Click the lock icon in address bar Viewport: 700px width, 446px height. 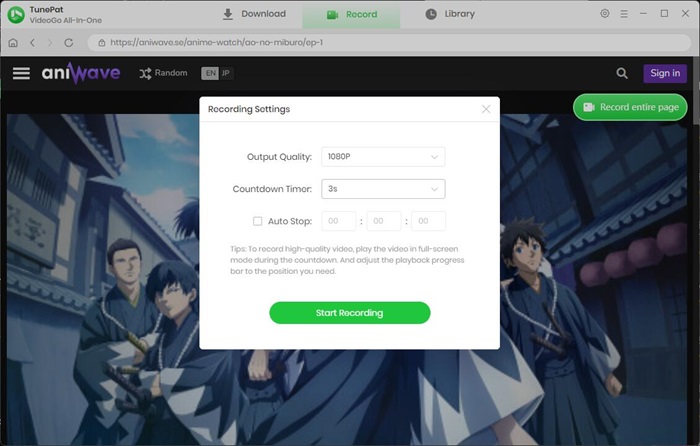(102, 43)
